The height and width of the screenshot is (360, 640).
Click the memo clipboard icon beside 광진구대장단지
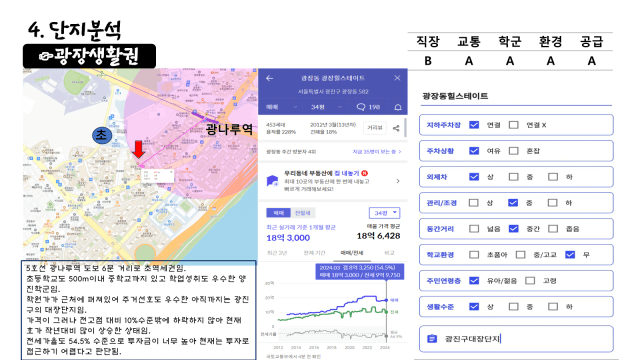(432, 339)
